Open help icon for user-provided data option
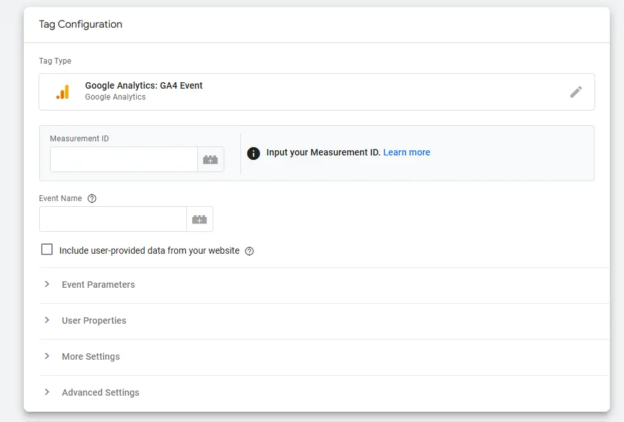 pyautogui.click(x=249, y=251)
